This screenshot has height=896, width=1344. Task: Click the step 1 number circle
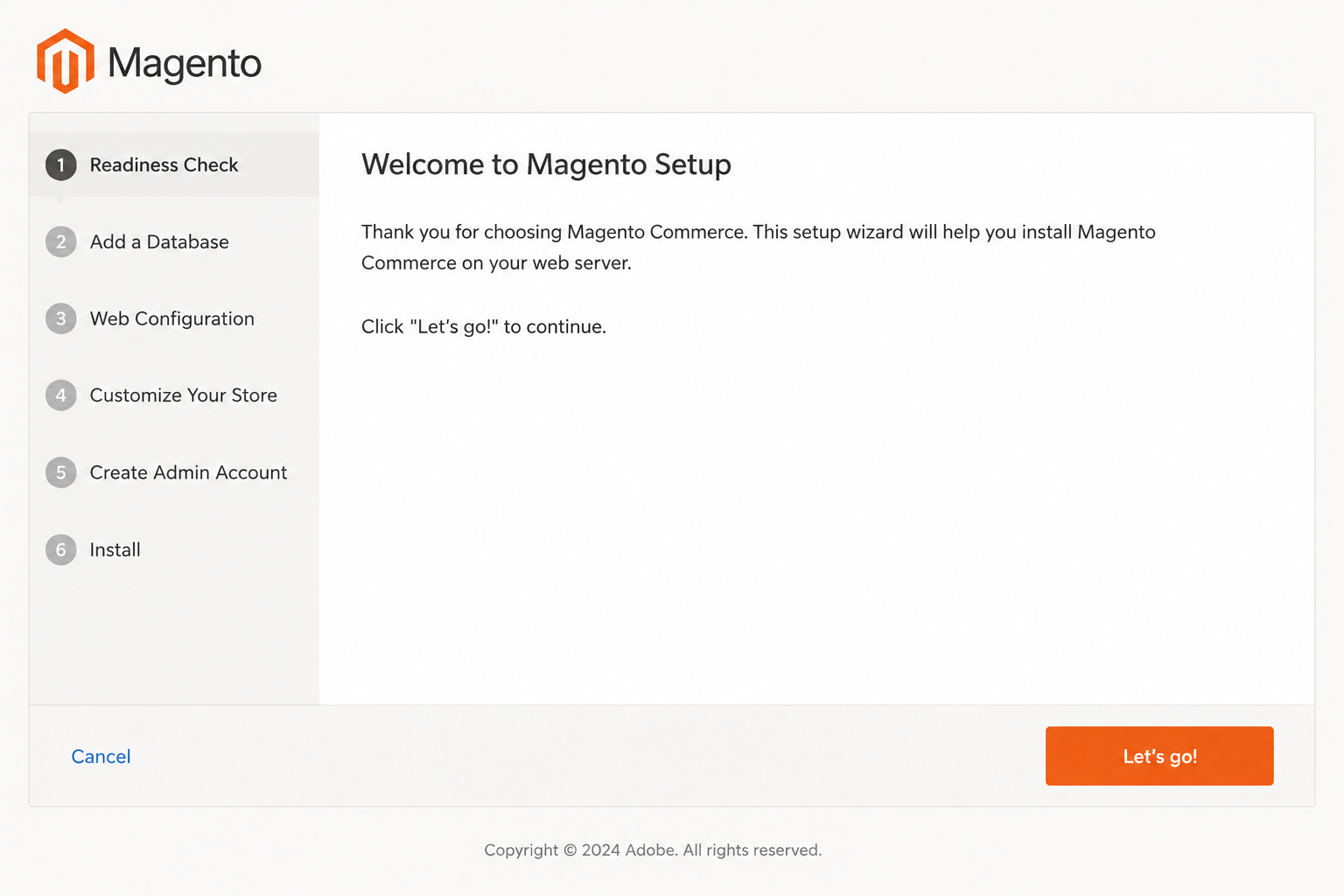[61, 164]
